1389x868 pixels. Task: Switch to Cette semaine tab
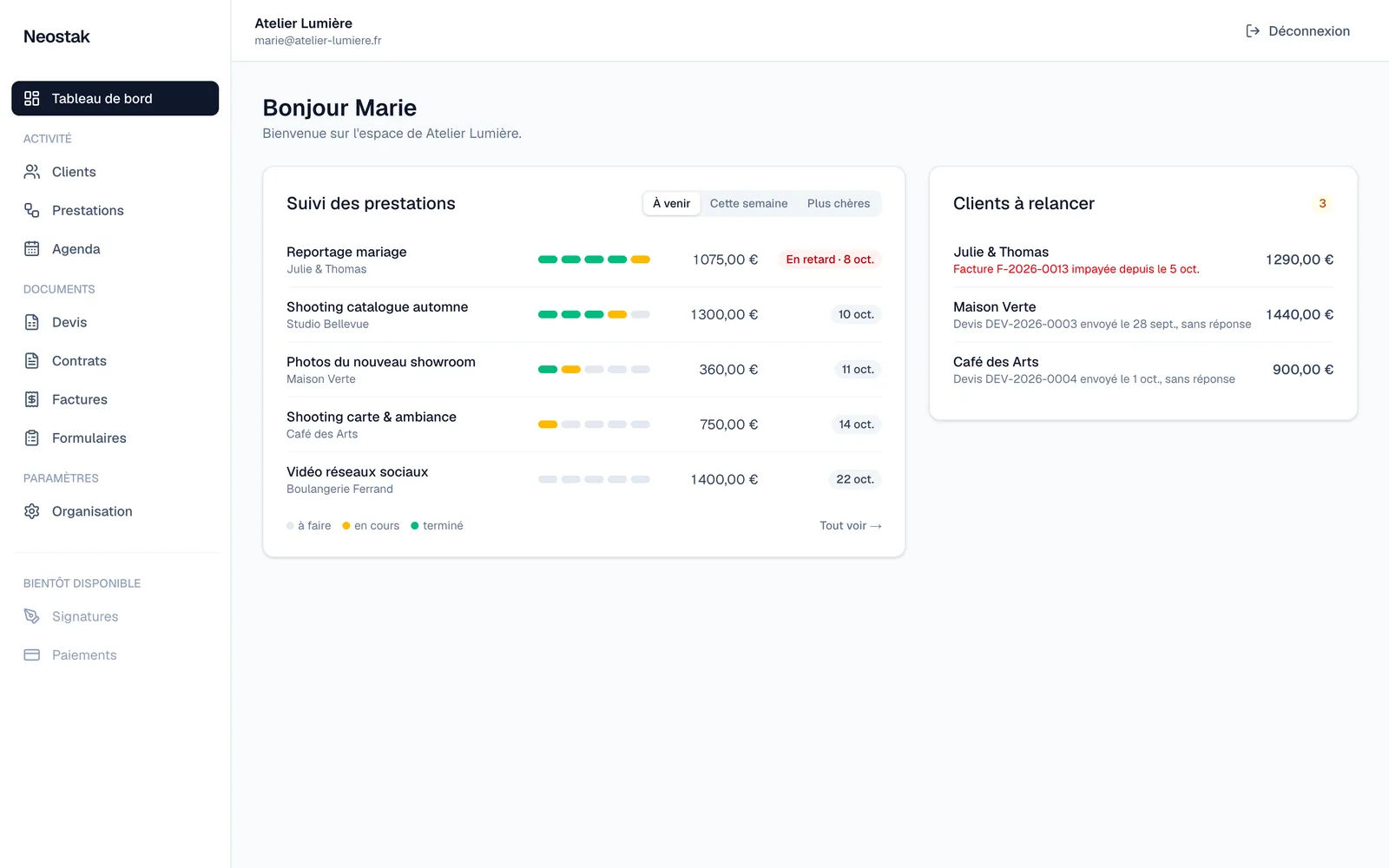point(748,203)
